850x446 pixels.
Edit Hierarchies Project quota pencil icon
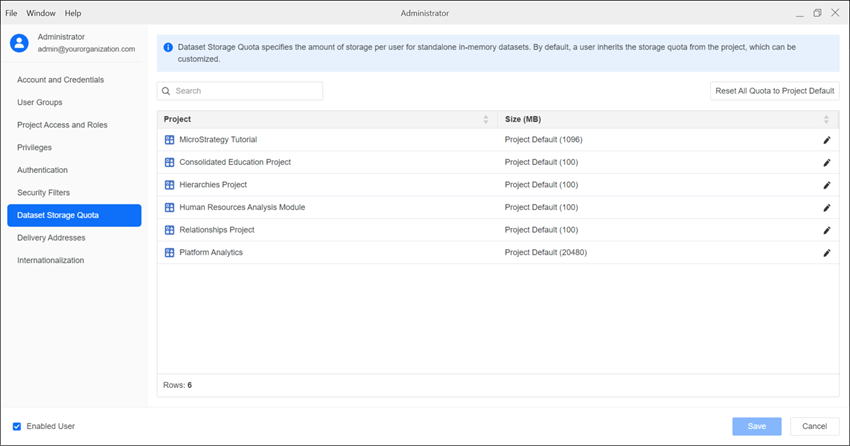point(827,185)
